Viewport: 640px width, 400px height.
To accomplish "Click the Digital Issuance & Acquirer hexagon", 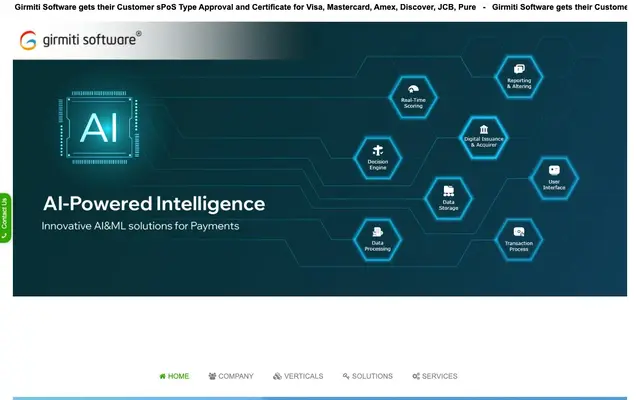I will (484, 138).
